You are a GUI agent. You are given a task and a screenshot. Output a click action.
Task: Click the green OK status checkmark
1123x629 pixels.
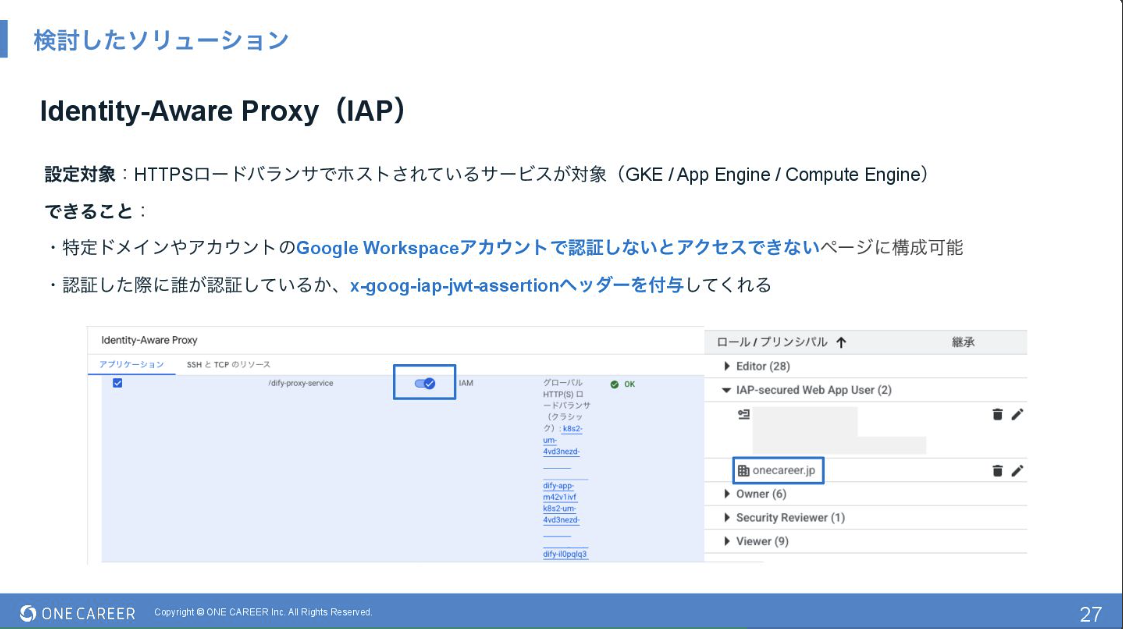(614, 384)
